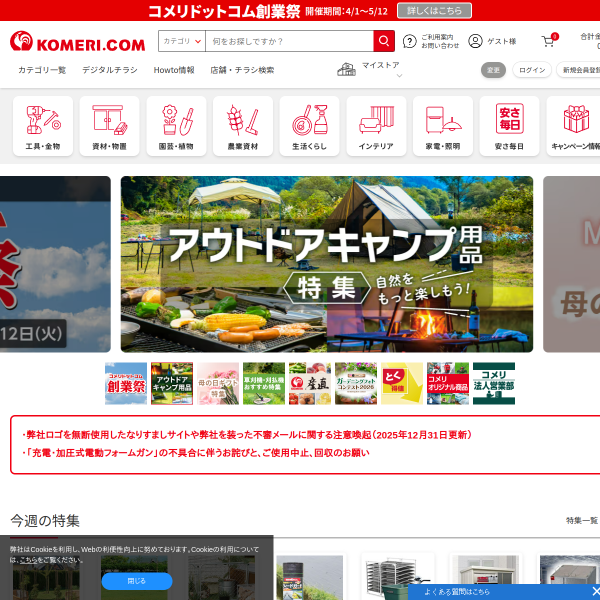
Task: Expand the マイストア chevron
Action: [399, 76]
